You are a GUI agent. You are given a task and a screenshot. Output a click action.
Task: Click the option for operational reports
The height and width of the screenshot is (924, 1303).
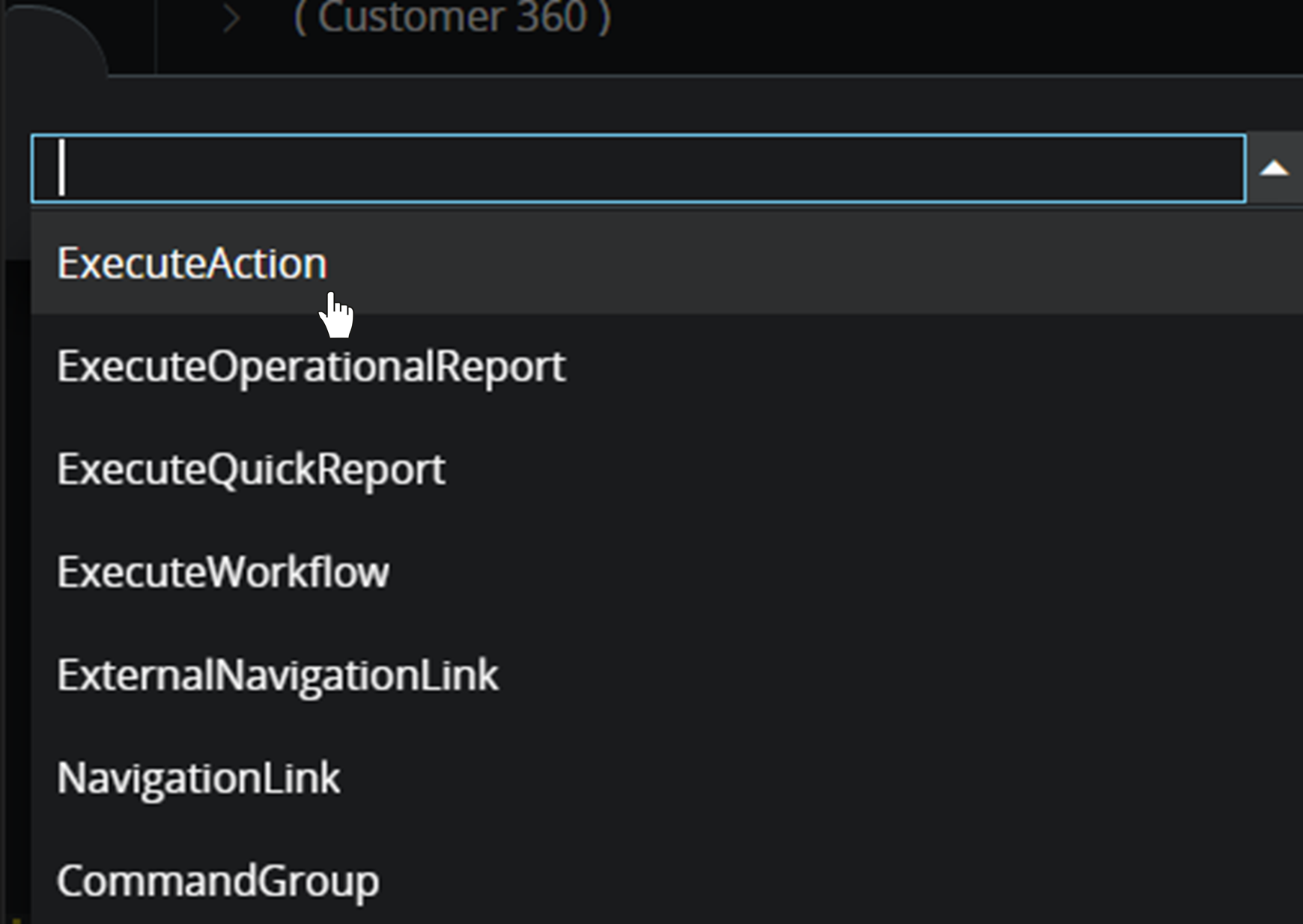click(x=311, y=366)
